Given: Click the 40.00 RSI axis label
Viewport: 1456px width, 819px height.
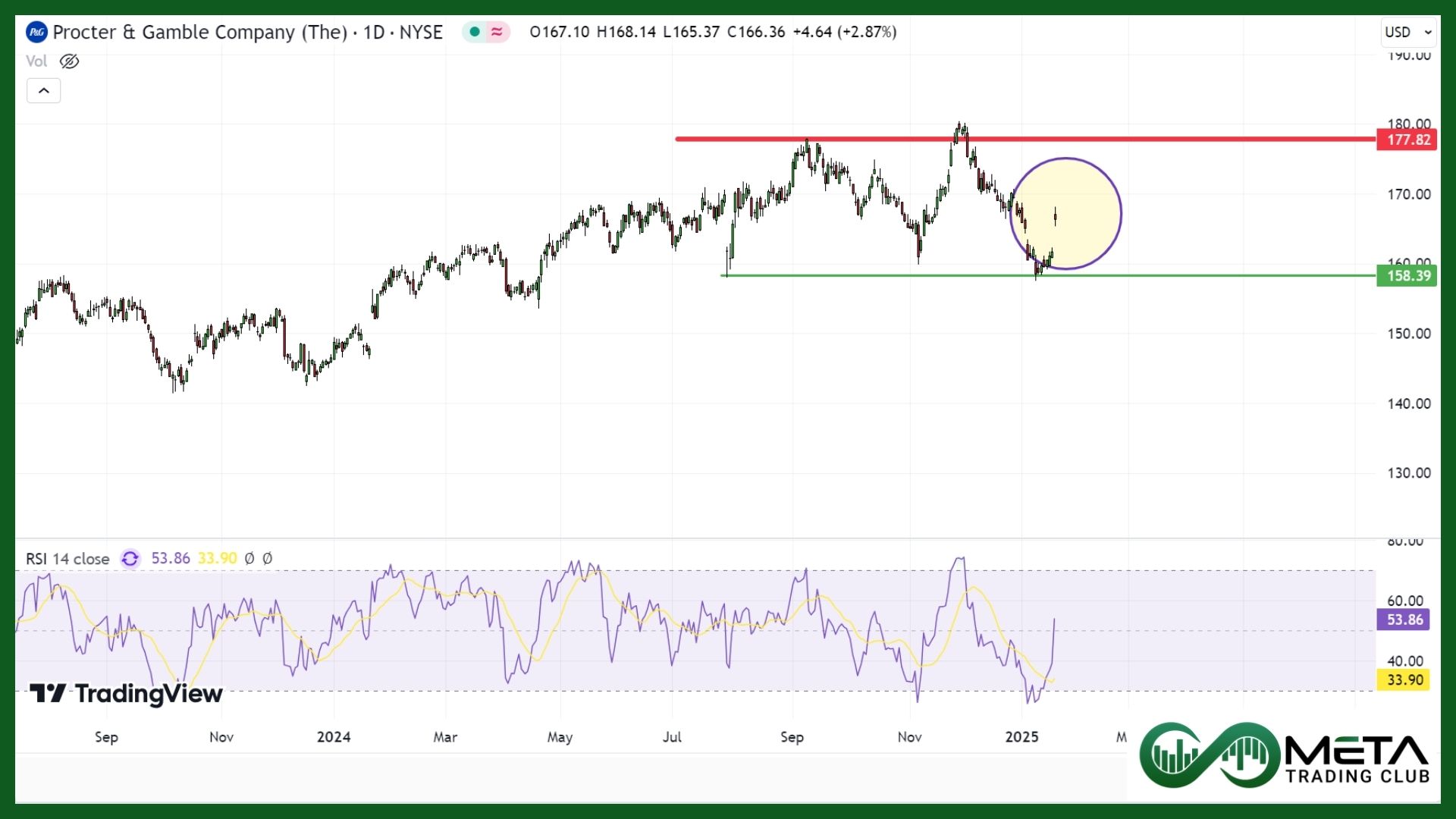Looking at the screenshot, I should point(1405,661).
